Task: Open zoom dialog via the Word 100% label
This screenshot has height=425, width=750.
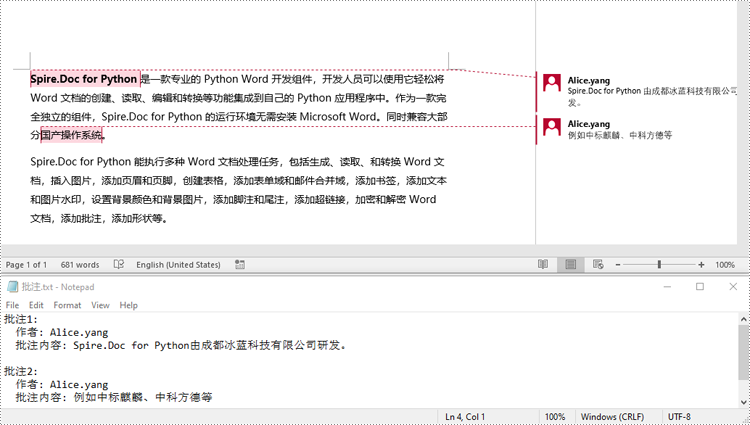Action: (x=725, y=265)
